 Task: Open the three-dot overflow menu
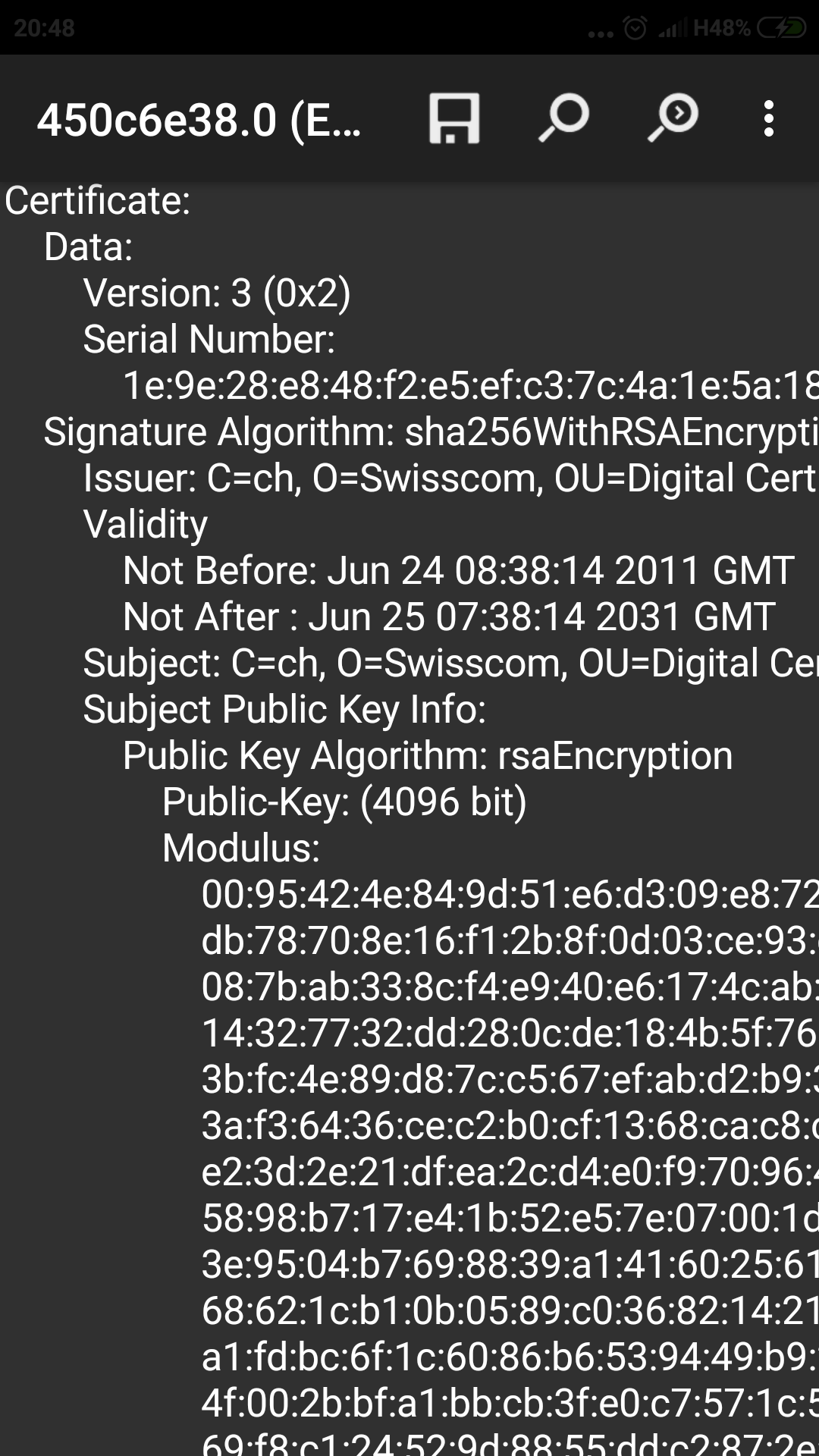tap(769, 119)
